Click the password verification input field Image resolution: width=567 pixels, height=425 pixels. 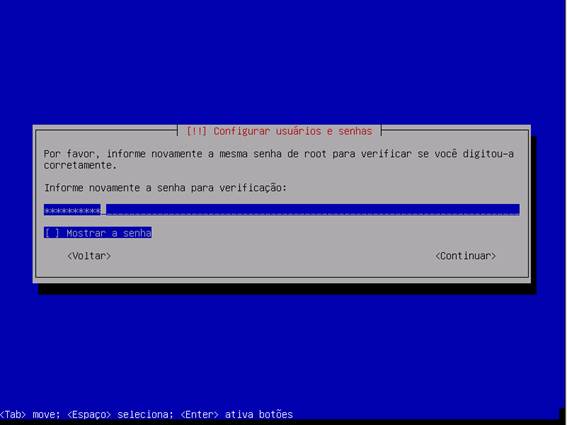point(282,210)
